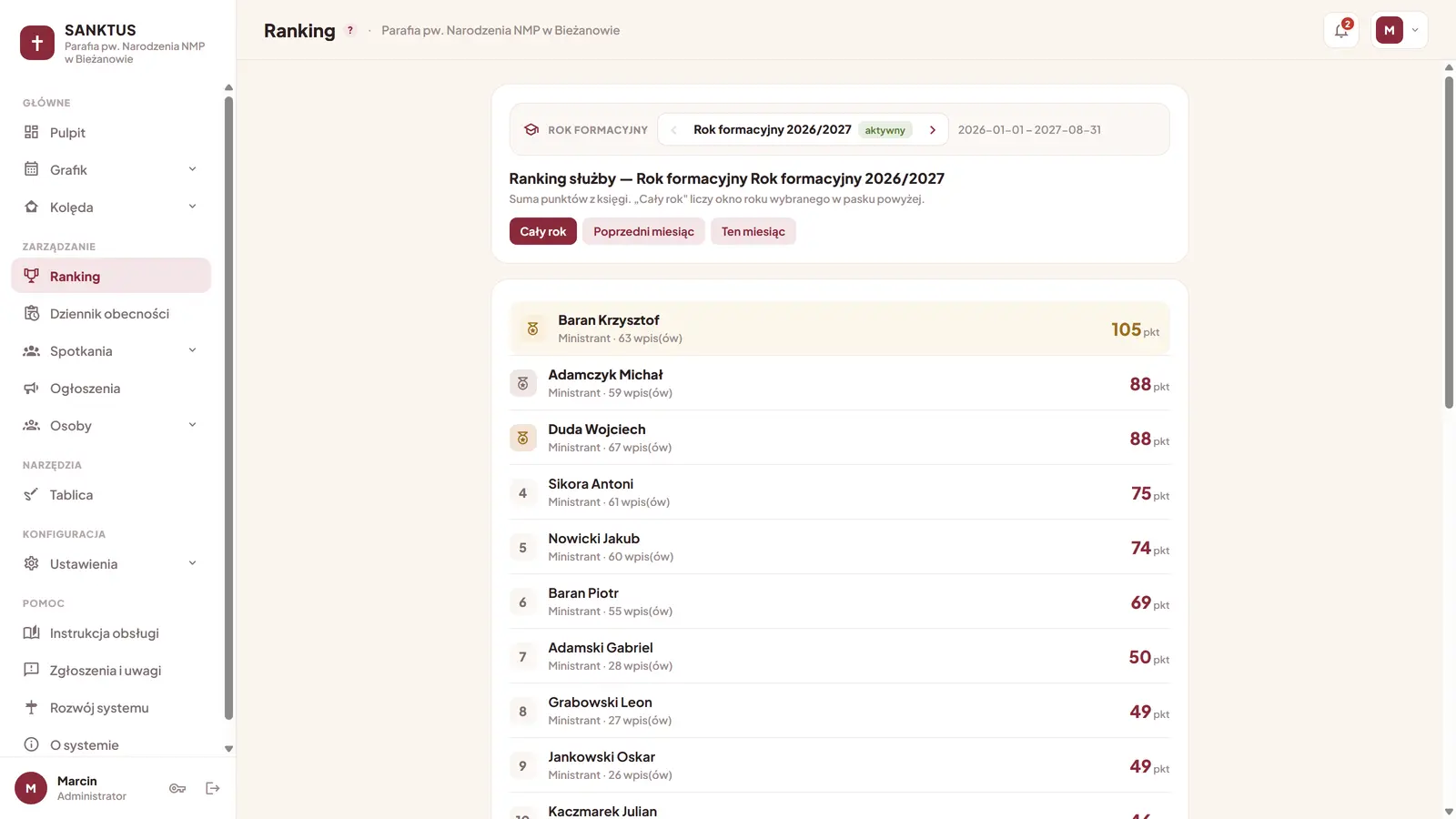1456x819 pixels.
Task: Click the O systemie info icon
Action: 31,744
